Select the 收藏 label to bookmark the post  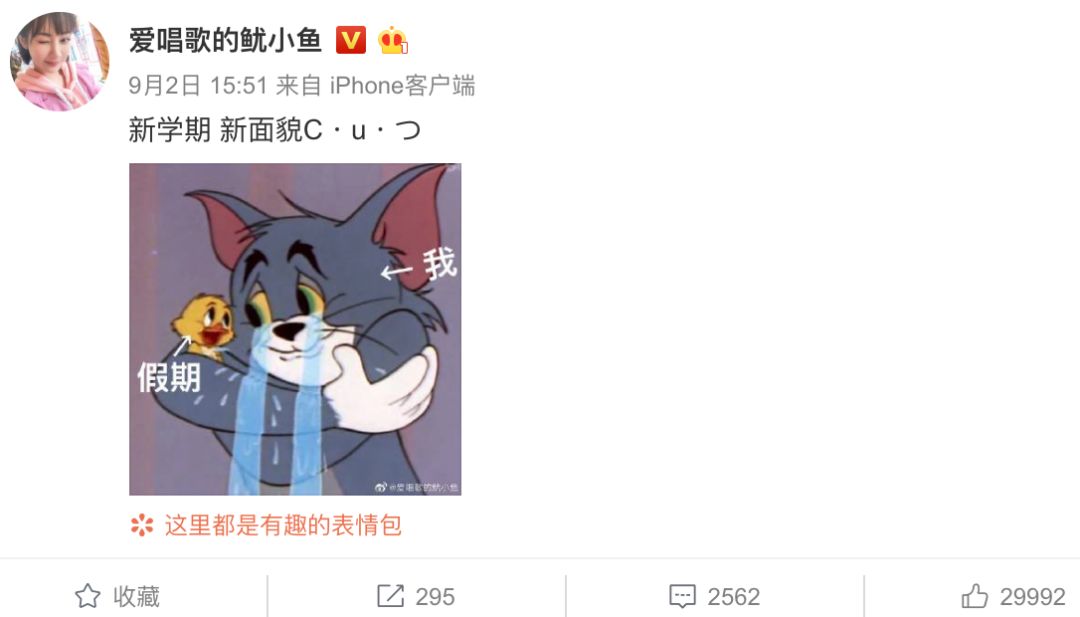[136, 596]
